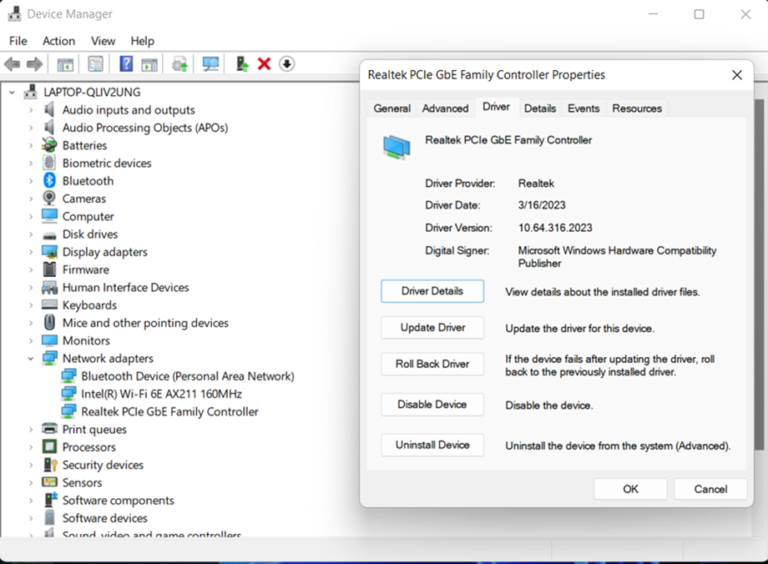Expand Software components chevron
Image resolution: width=768 pixels, height=564 pixels.
coord(31,500)
